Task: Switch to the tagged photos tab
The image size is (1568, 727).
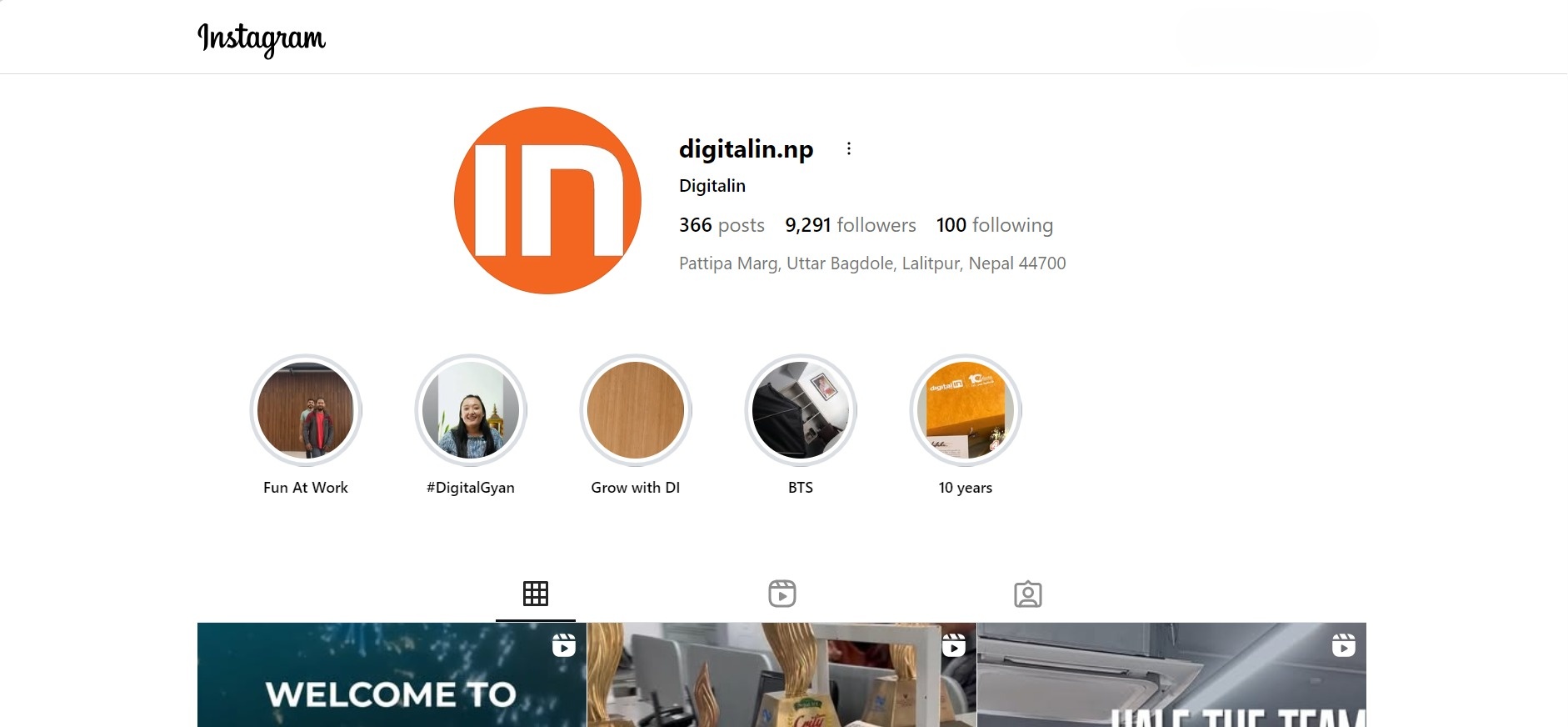Action: tap(1027, 594)
